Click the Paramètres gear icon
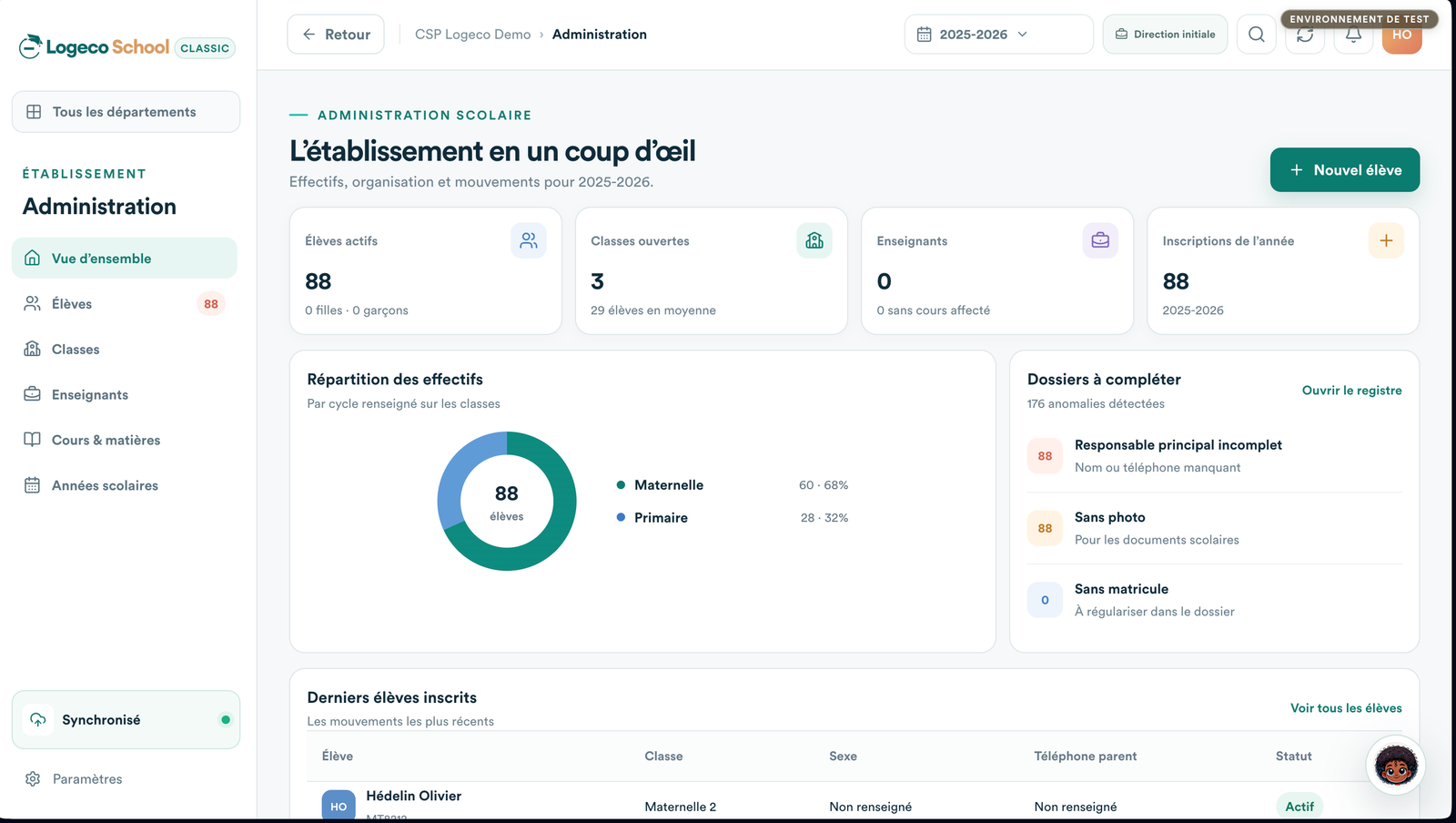Viewport: 1456px width, 823px height. click(x=33, y=779)
